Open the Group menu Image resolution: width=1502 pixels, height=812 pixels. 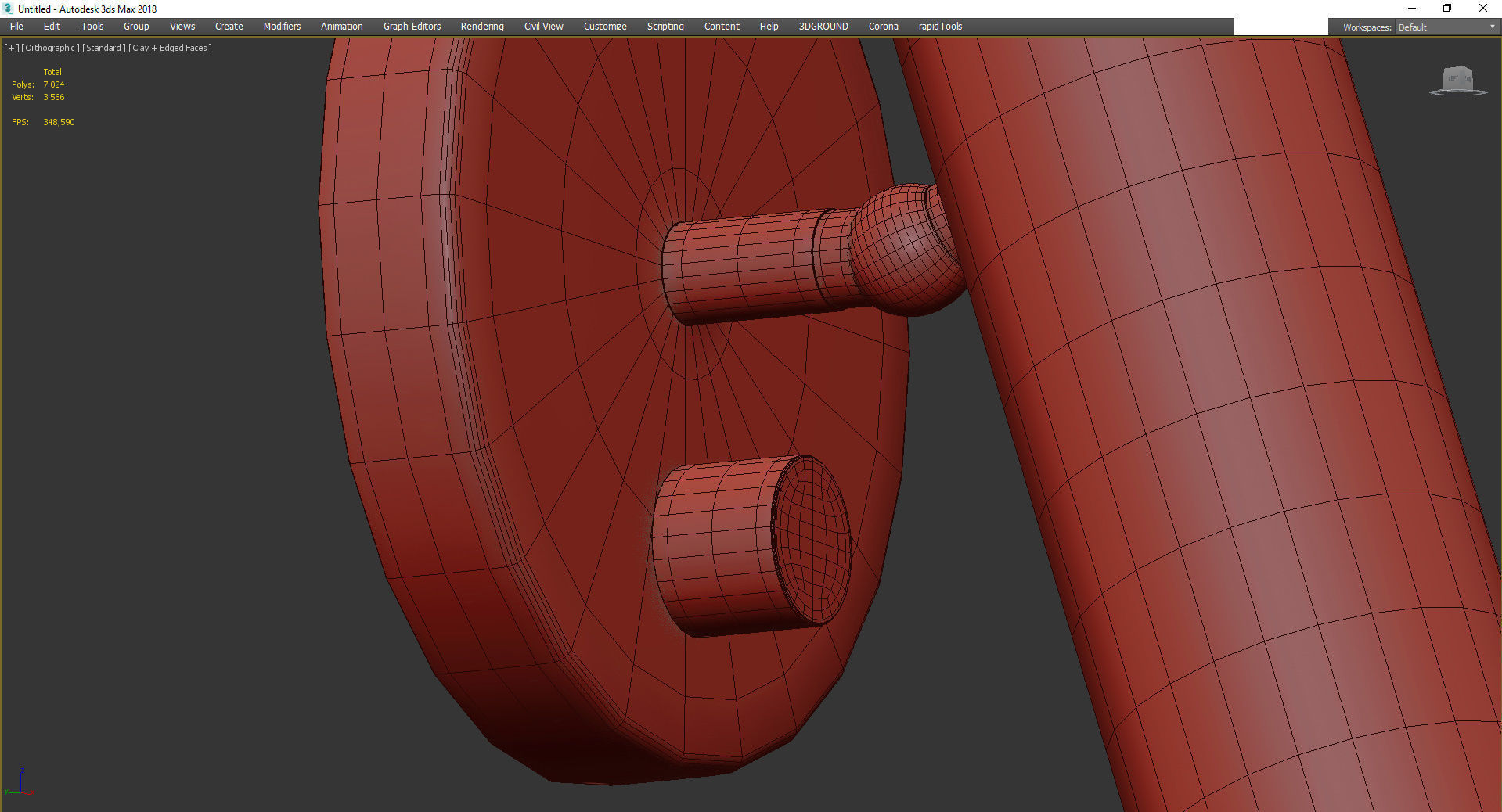coord(136,27)
